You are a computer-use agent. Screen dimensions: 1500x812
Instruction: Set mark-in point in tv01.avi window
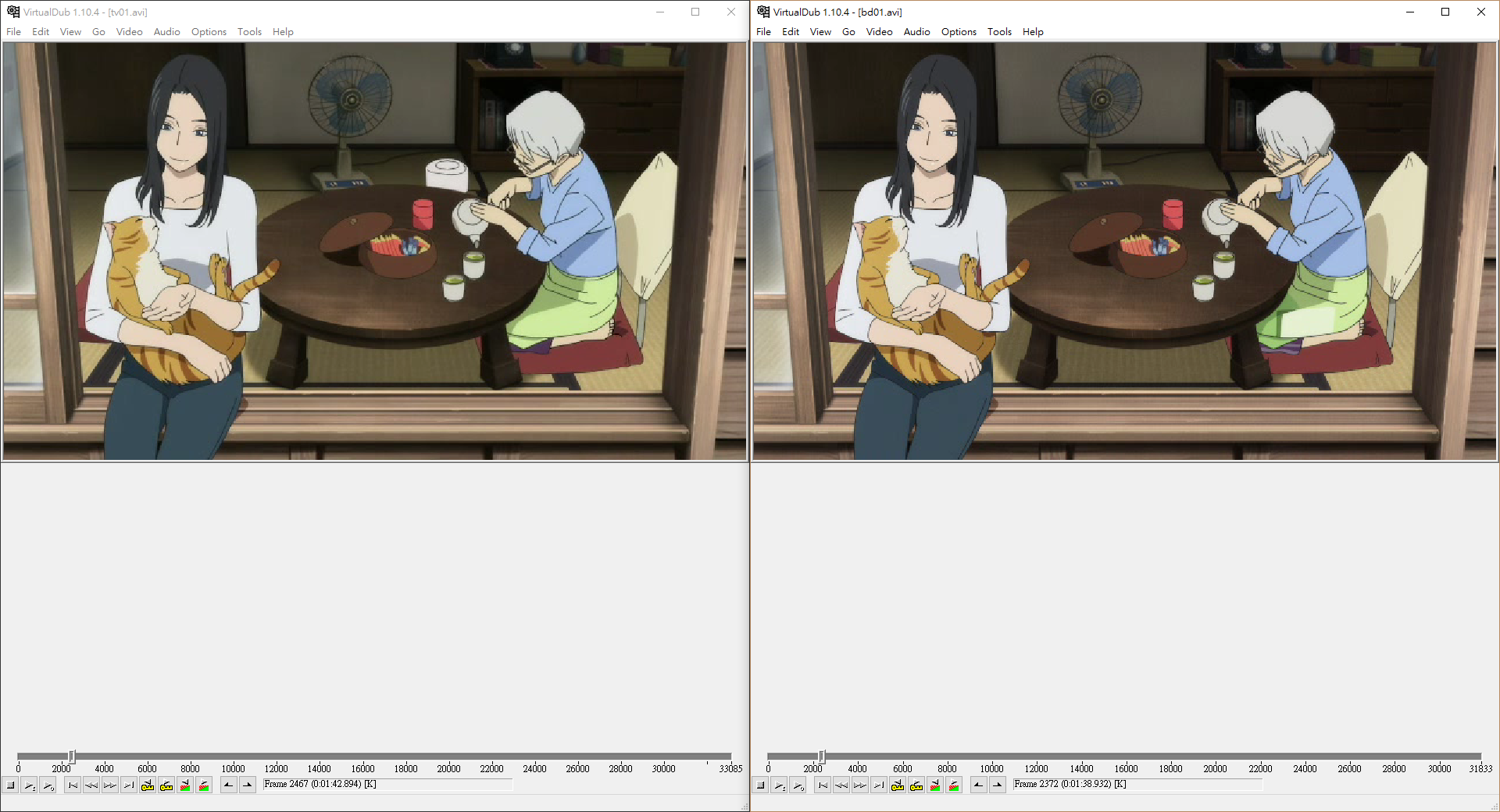(229, 785)
